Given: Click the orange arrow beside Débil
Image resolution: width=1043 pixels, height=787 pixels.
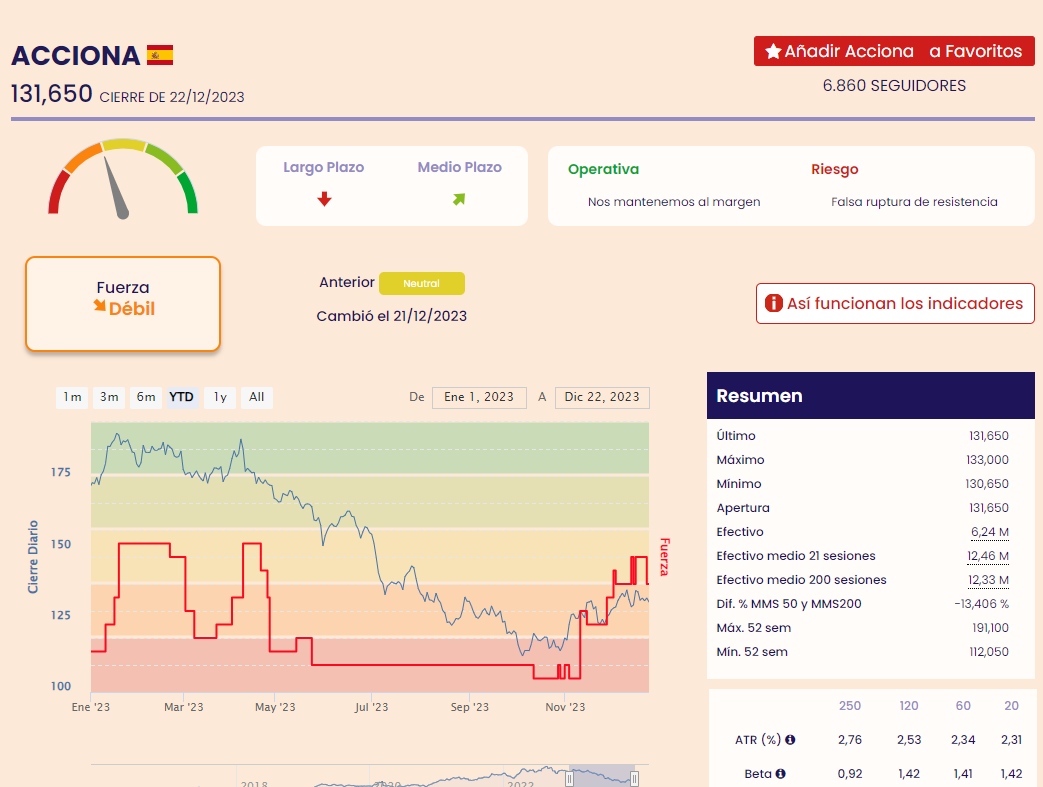Looking at the screenshot, I should pos(100,305).
